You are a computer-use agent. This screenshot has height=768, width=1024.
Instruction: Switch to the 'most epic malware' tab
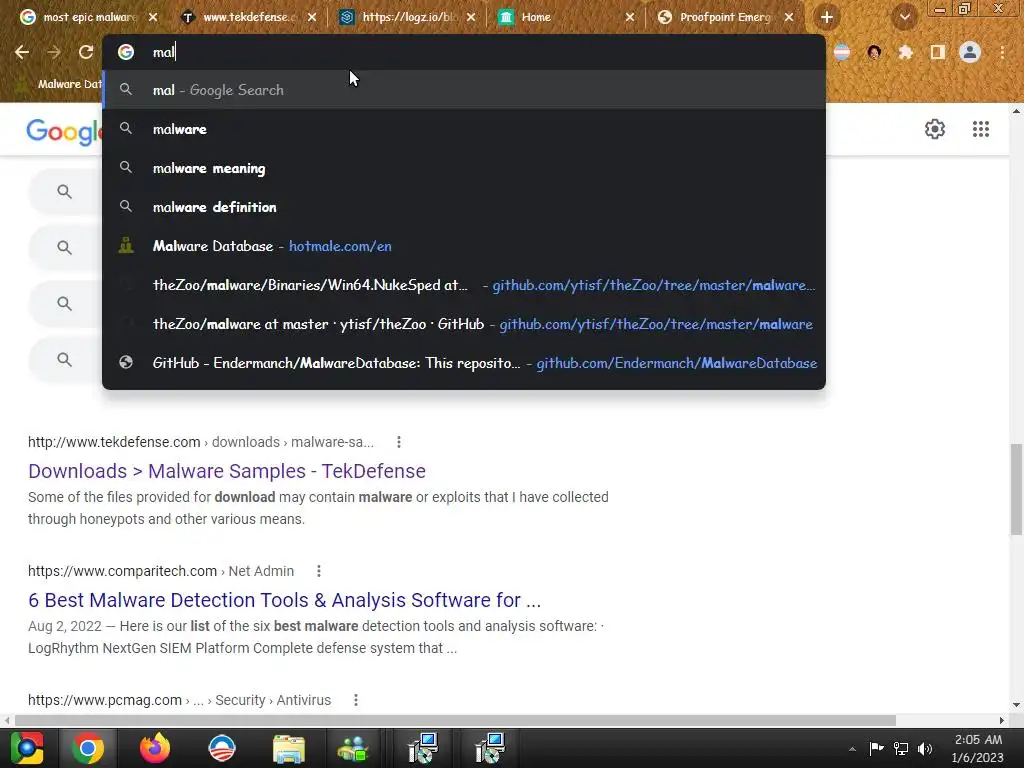click(78, 18)
